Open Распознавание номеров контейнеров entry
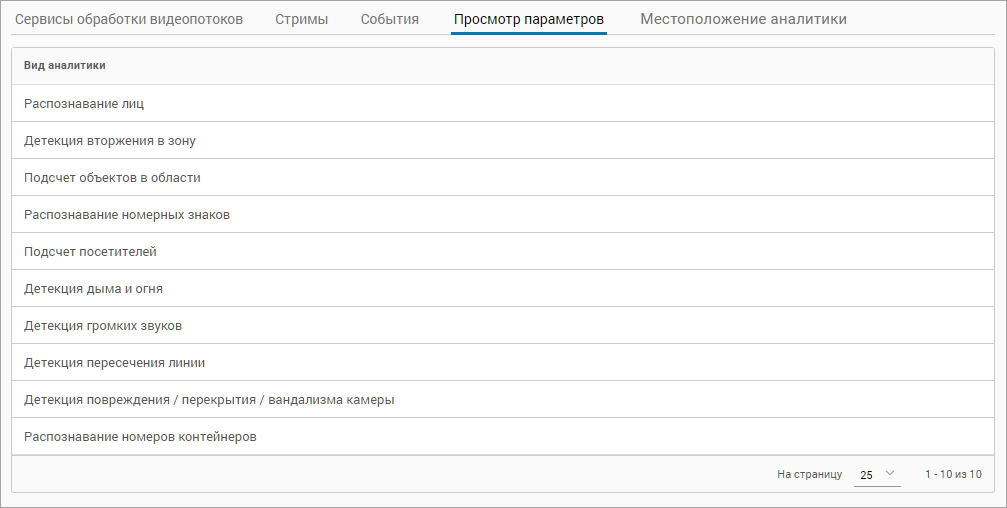 click(140, 437)
